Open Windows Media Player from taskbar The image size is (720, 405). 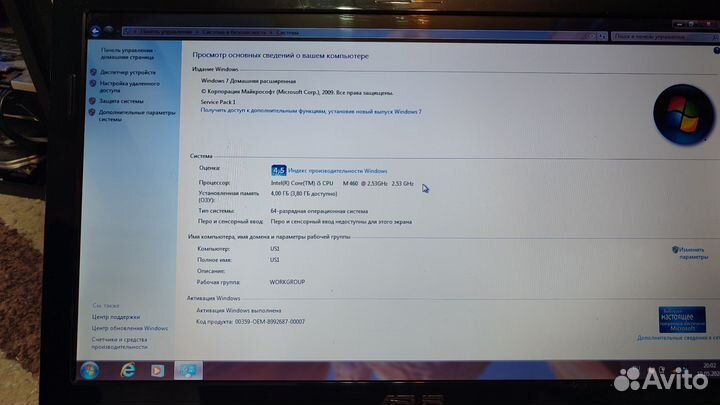[x=156, y=371]
